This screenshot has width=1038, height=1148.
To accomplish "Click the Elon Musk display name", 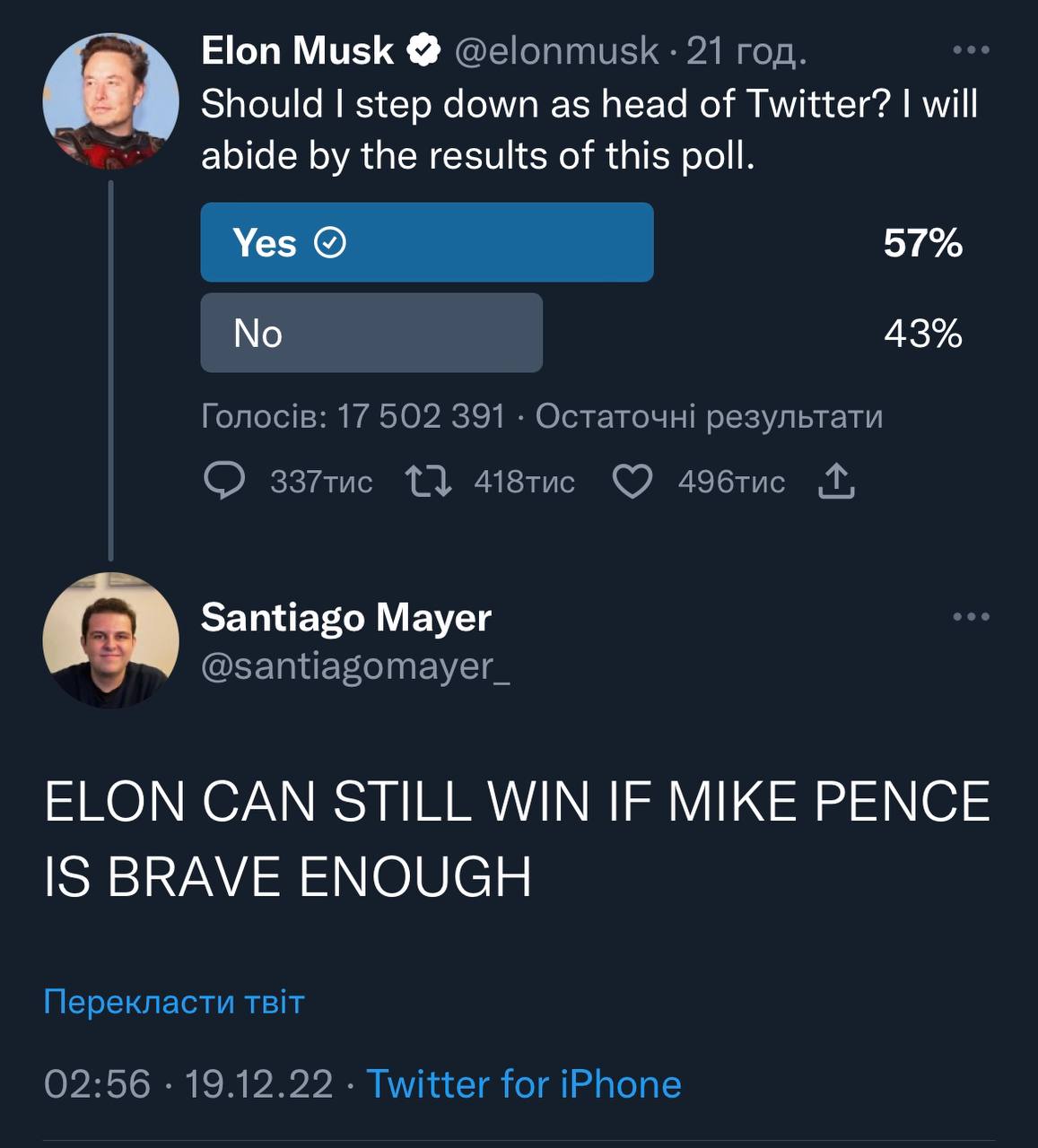I will 297,51.
